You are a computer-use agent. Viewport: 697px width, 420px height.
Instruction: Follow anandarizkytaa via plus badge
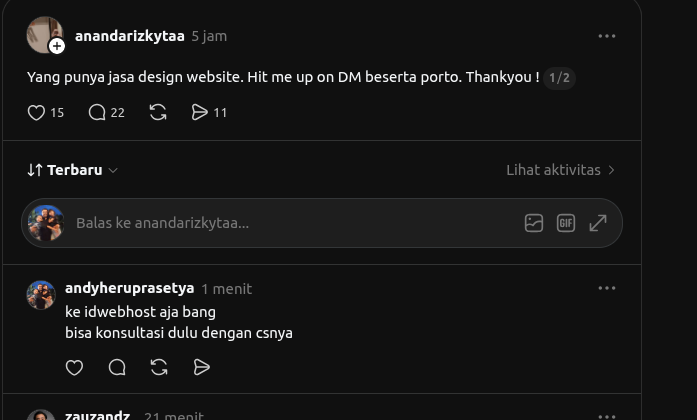click(x=57, y=46)
